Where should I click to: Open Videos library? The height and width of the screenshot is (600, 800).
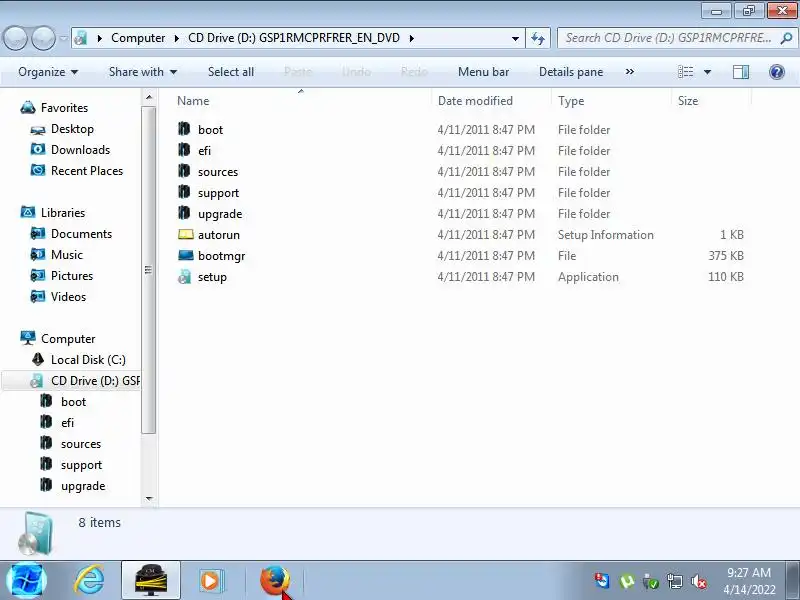pos(68,296)
